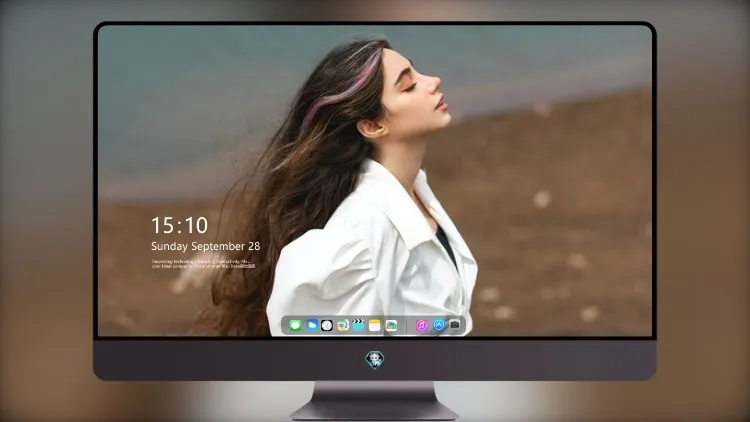Open the pink iTunes music app
Screen dimensions: 750x422
coord(421,325)
